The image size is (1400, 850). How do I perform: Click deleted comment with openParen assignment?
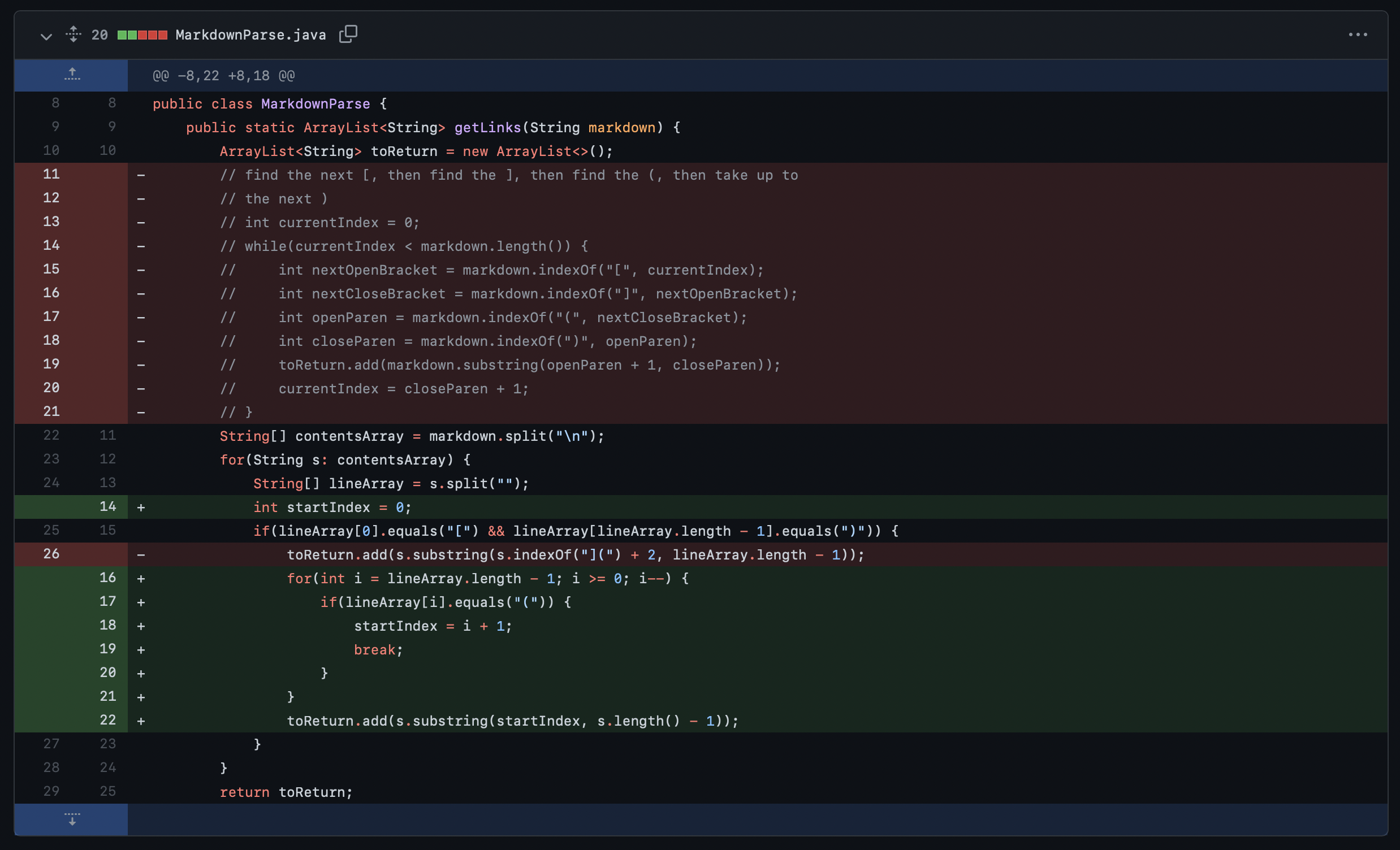coord(483,318)
